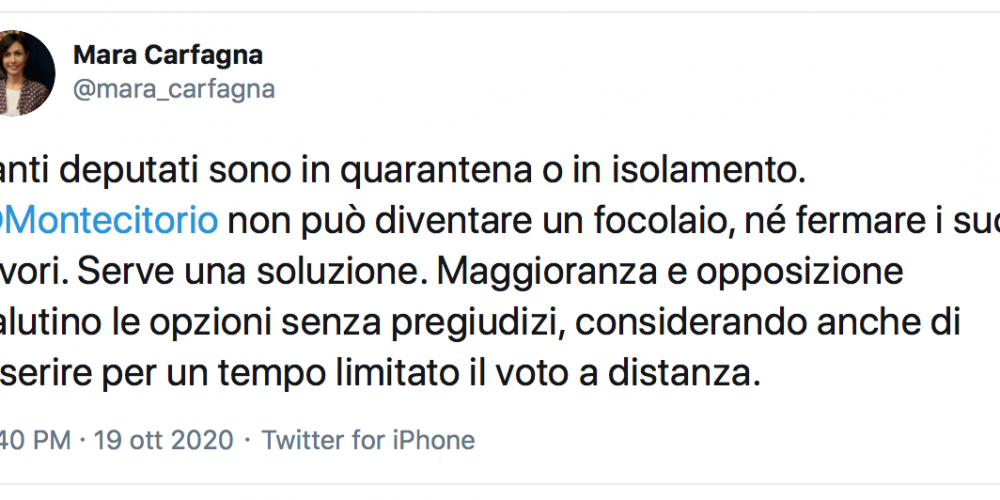Image resolution: width=1000 pixels, height=500 pixels.
Task: Follow the Montecitorio mention link
Action: (x=109, y=221)
